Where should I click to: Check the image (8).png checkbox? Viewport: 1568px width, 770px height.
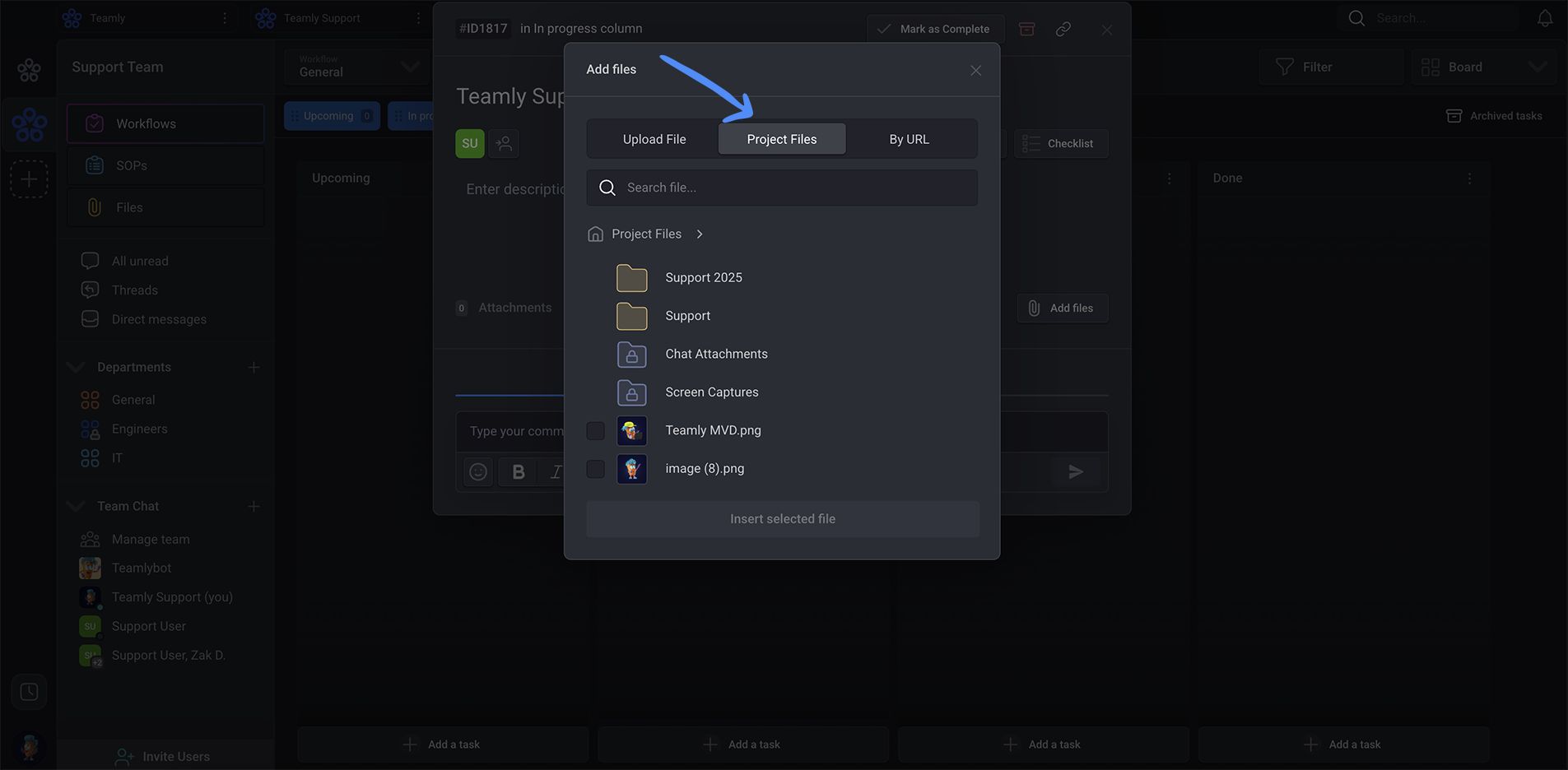[x=595, y=469]
